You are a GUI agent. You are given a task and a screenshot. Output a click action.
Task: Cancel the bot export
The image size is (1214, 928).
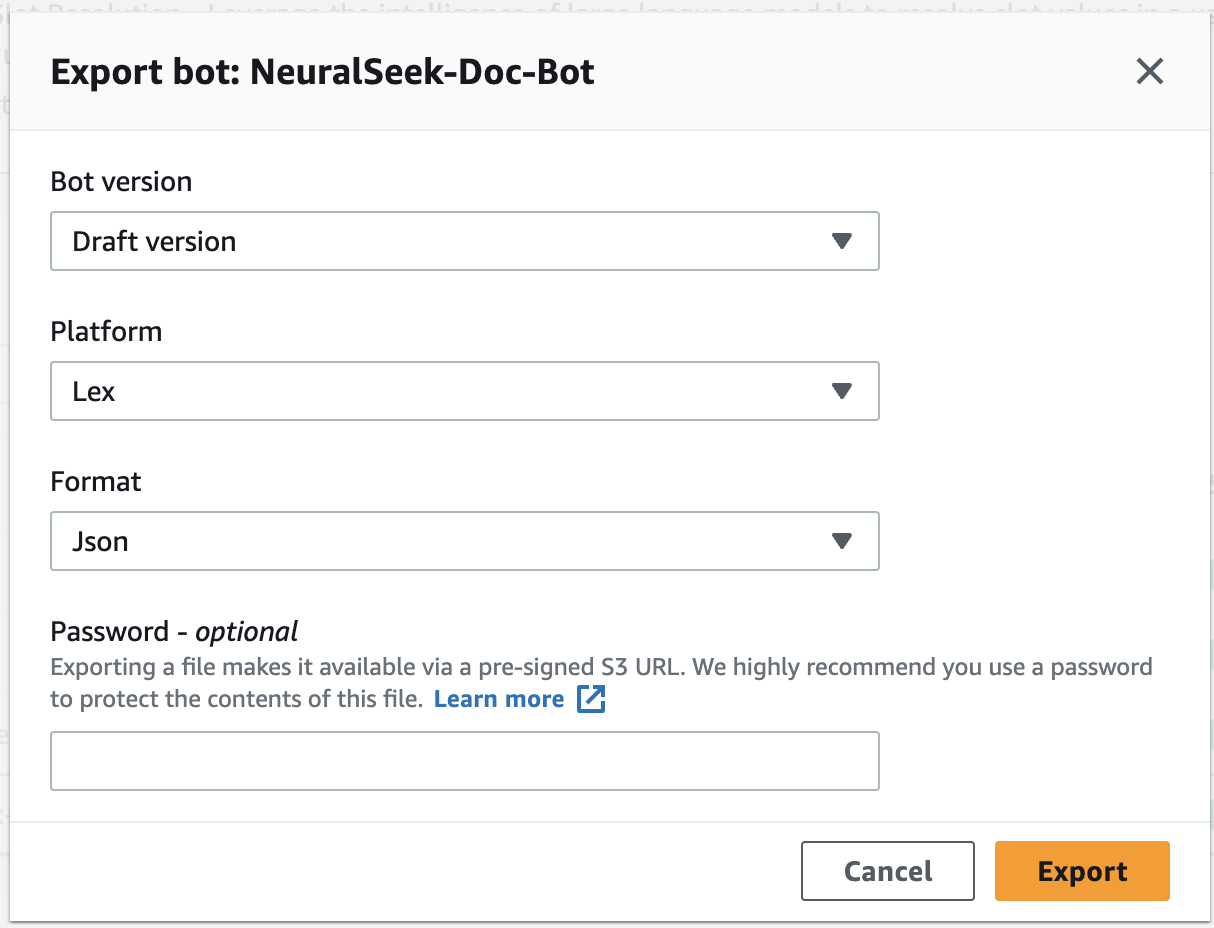click(888, 871)
